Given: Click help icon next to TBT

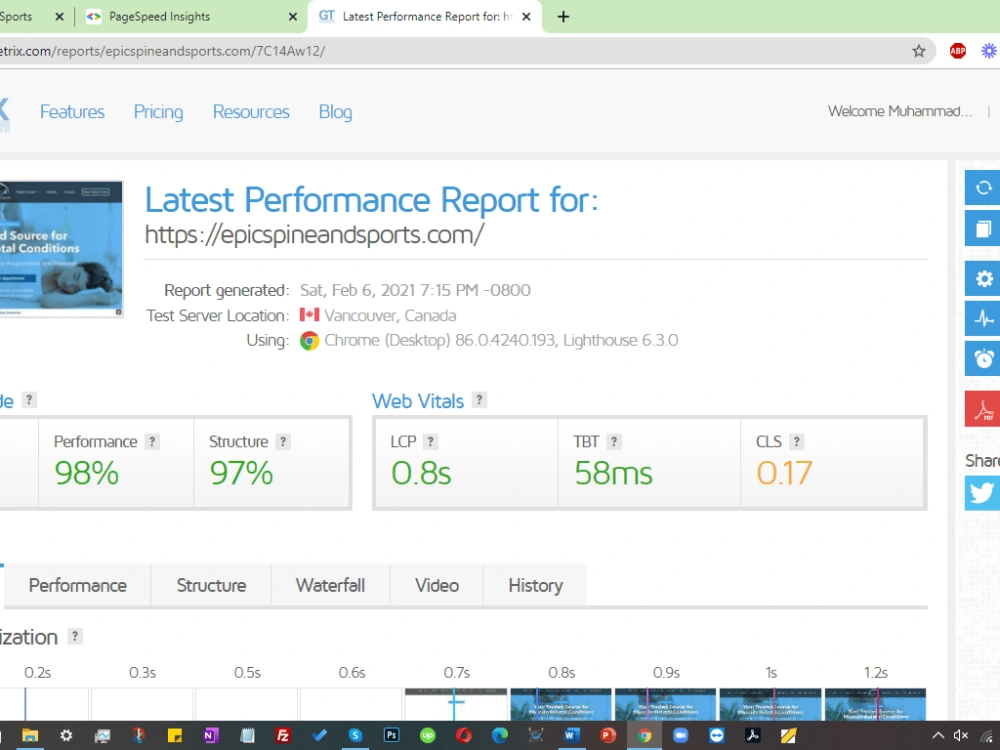Looking at the screenshot, I should pos(614,441).
